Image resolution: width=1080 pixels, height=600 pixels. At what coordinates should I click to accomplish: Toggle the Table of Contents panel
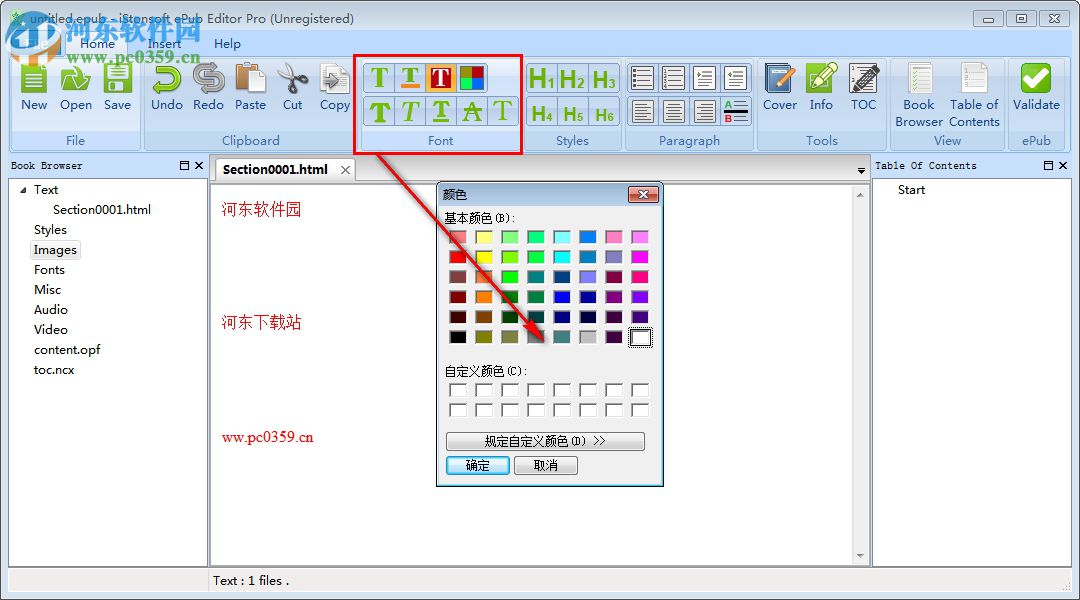coord(974,90)
